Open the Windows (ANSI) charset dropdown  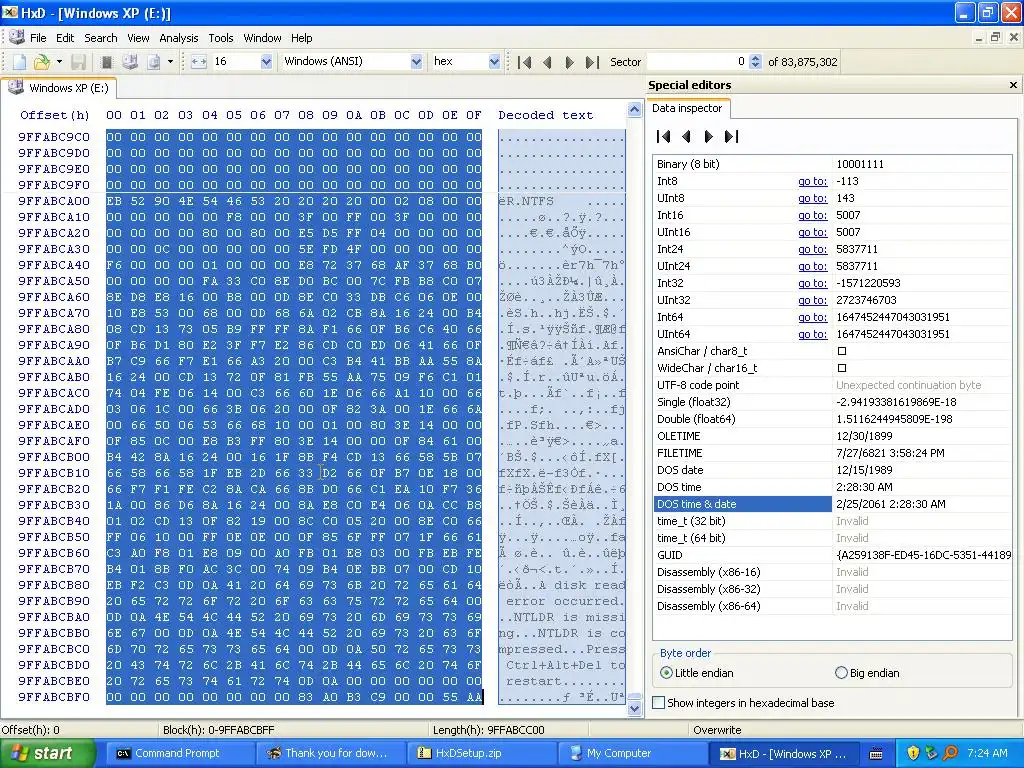click(416, 61)
